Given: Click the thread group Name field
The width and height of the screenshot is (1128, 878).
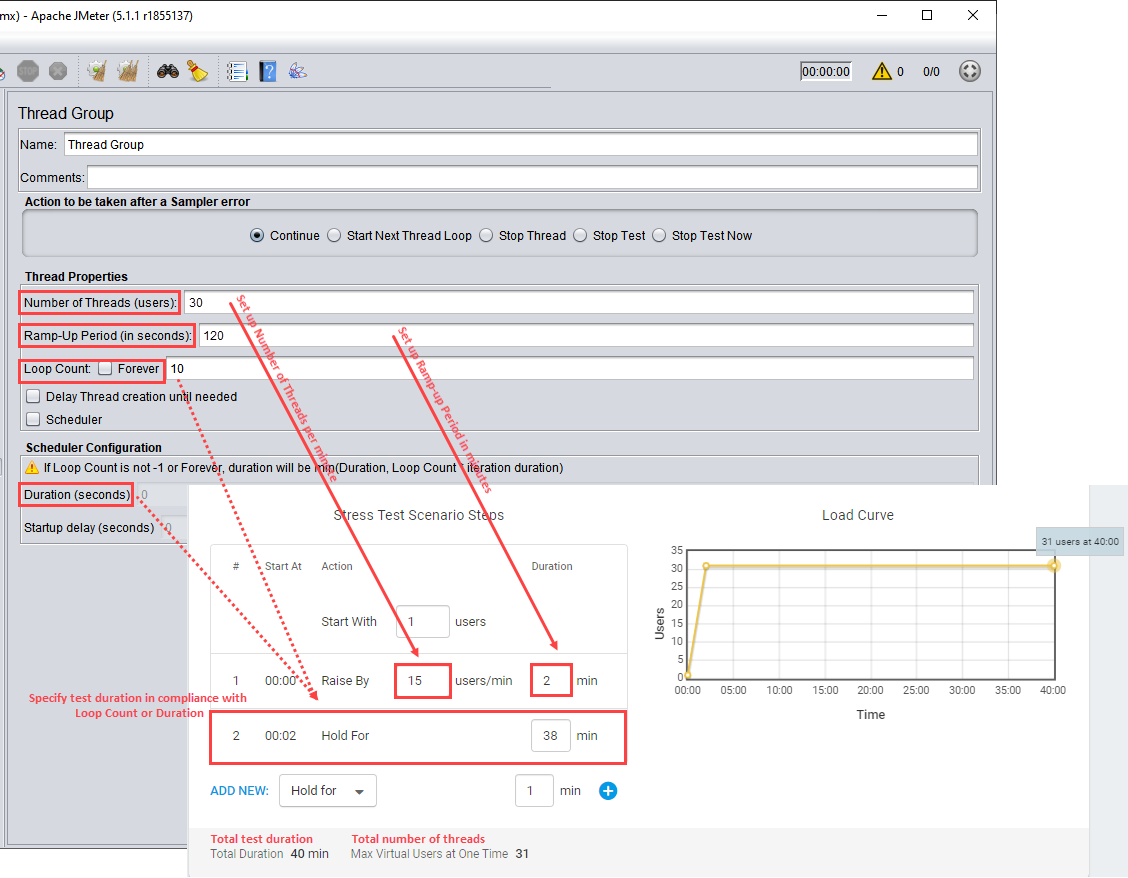Looking at the screenshot, I should (x=521, y=144).
